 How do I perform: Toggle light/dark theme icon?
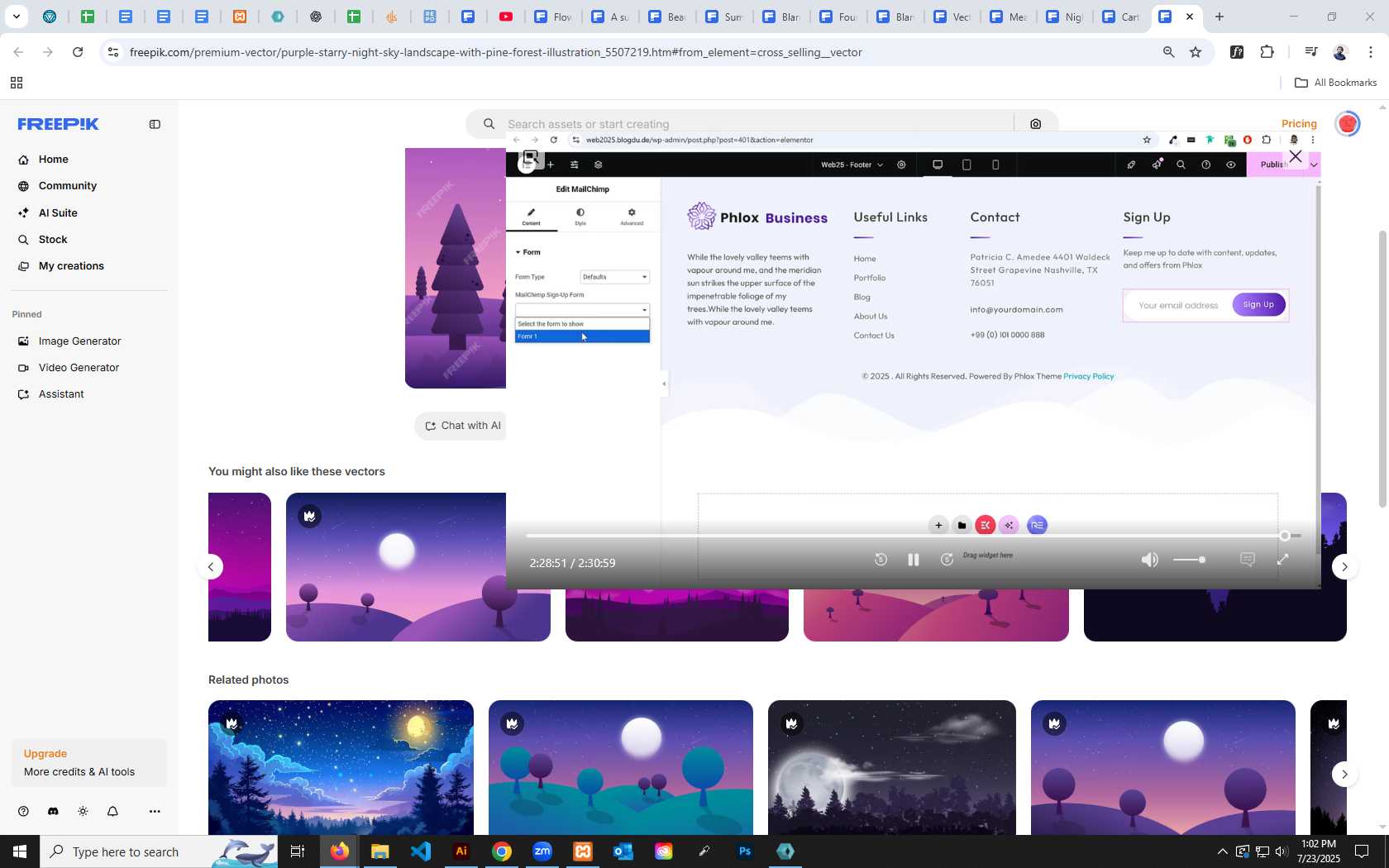(83, 811)
